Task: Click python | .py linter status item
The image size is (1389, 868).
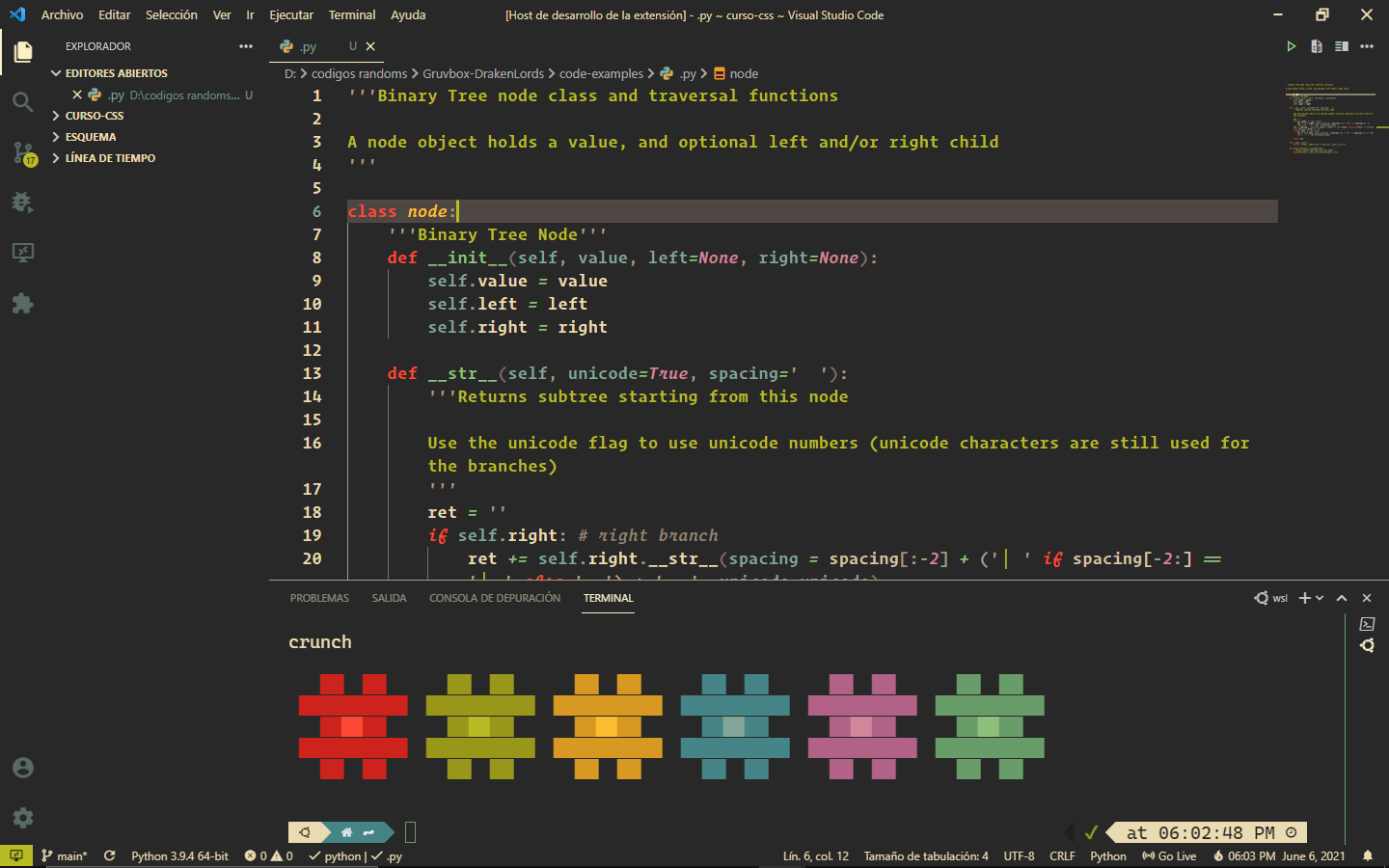Action: (355, 855)
